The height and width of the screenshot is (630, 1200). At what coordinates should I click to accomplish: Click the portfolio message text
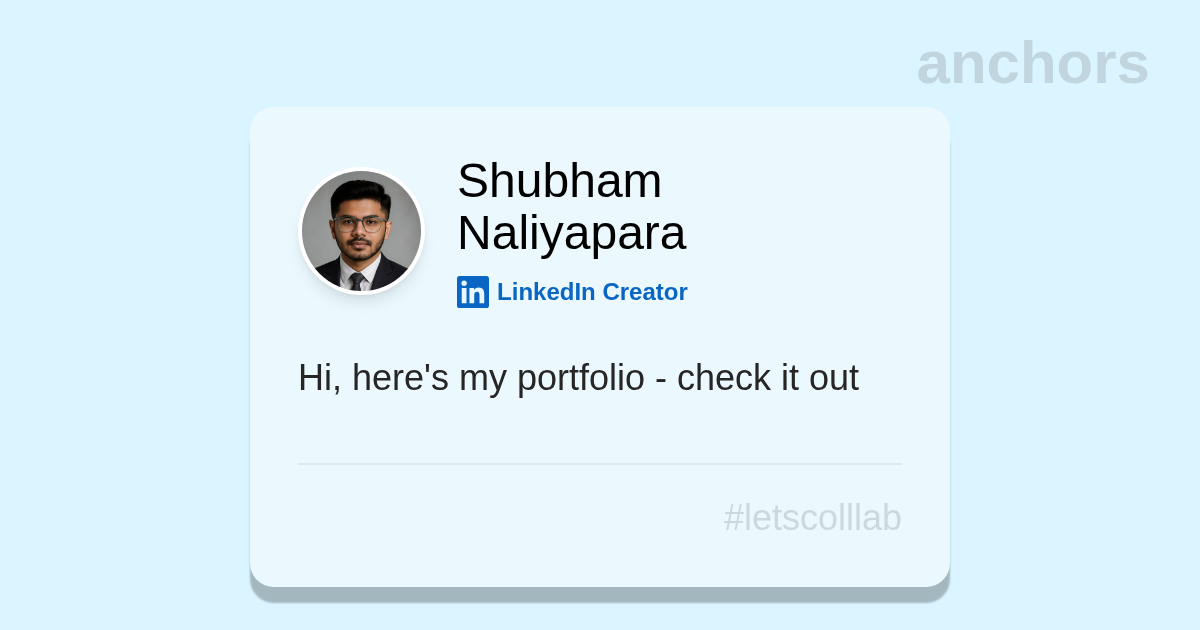tap(578, 379)
